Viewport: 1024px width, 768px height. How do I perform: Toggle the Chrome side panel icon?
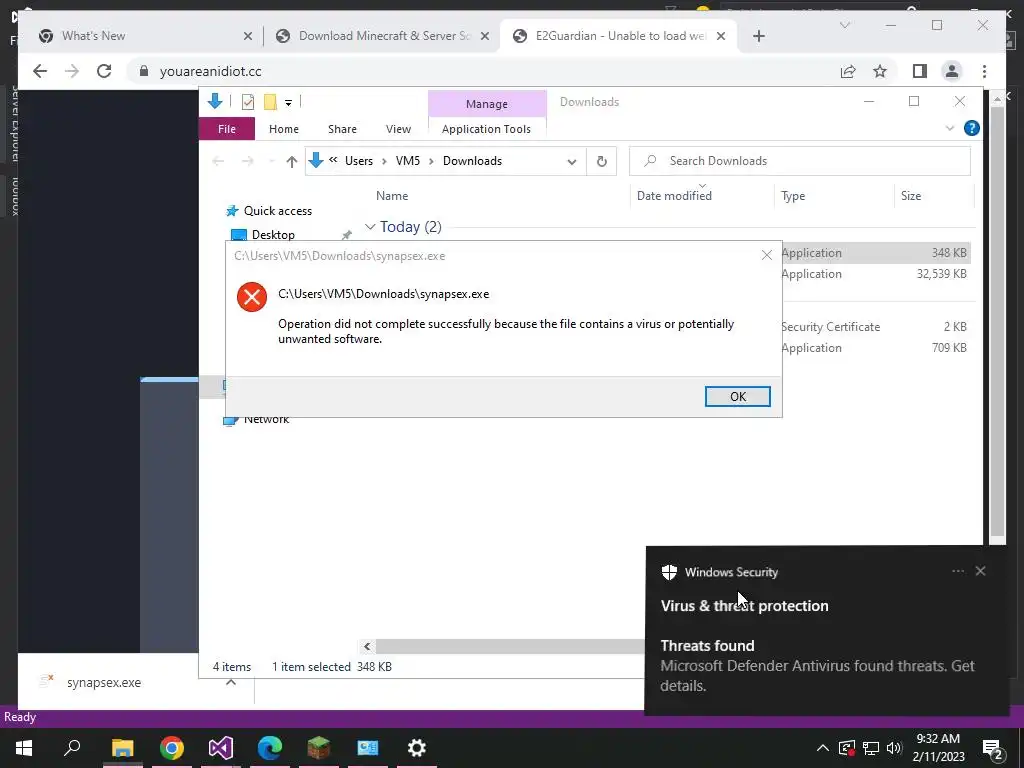920,71
